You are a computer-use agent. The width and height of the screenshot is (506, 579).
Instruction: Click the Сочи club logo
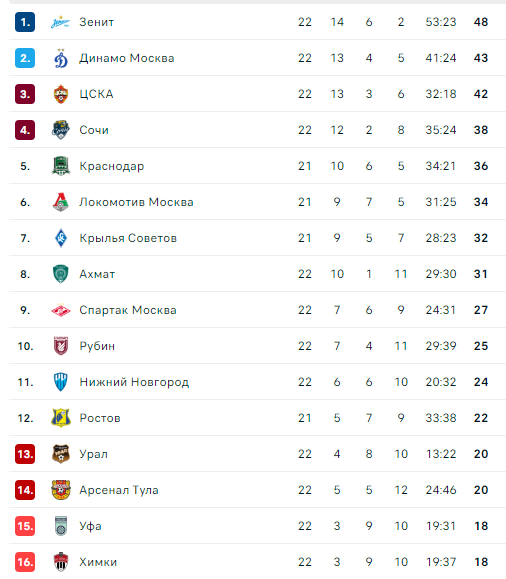pos(61,130)
